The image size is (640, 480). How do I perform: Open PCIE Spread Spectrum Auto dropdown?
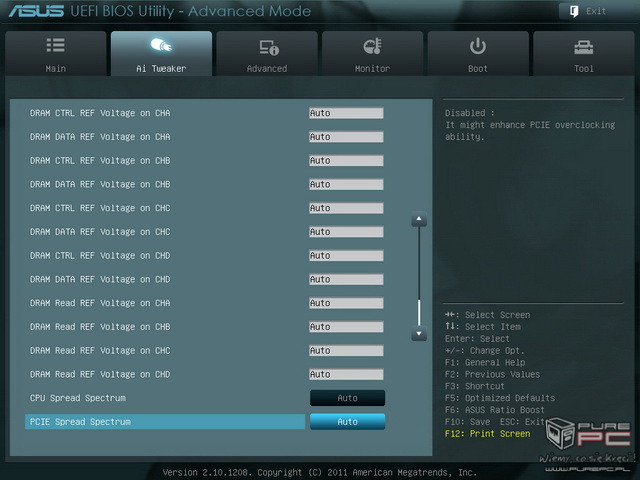pos(347,422)
